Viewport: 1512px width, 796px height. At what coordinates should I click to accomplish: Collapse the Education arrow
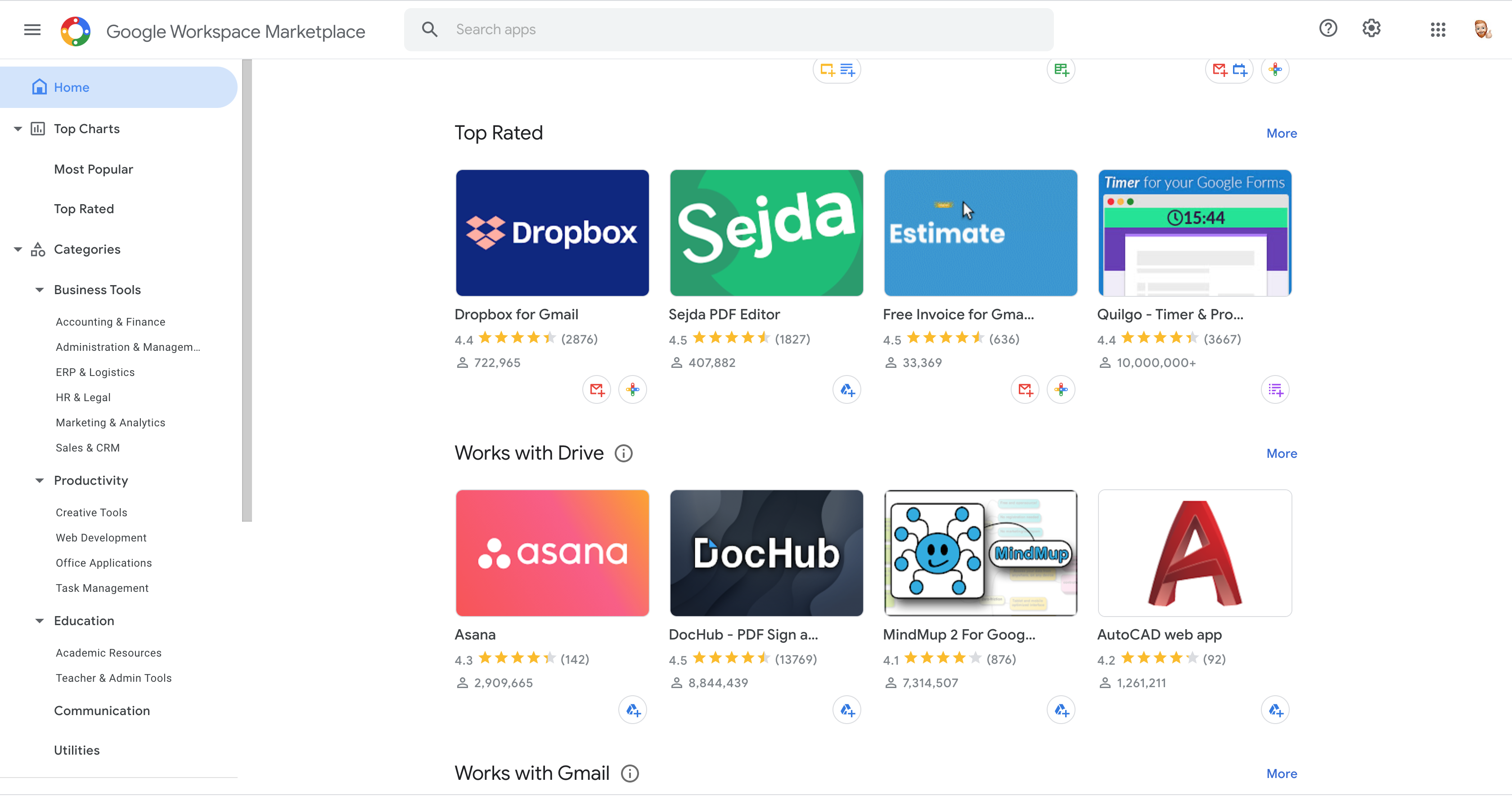tap(39, 621)
